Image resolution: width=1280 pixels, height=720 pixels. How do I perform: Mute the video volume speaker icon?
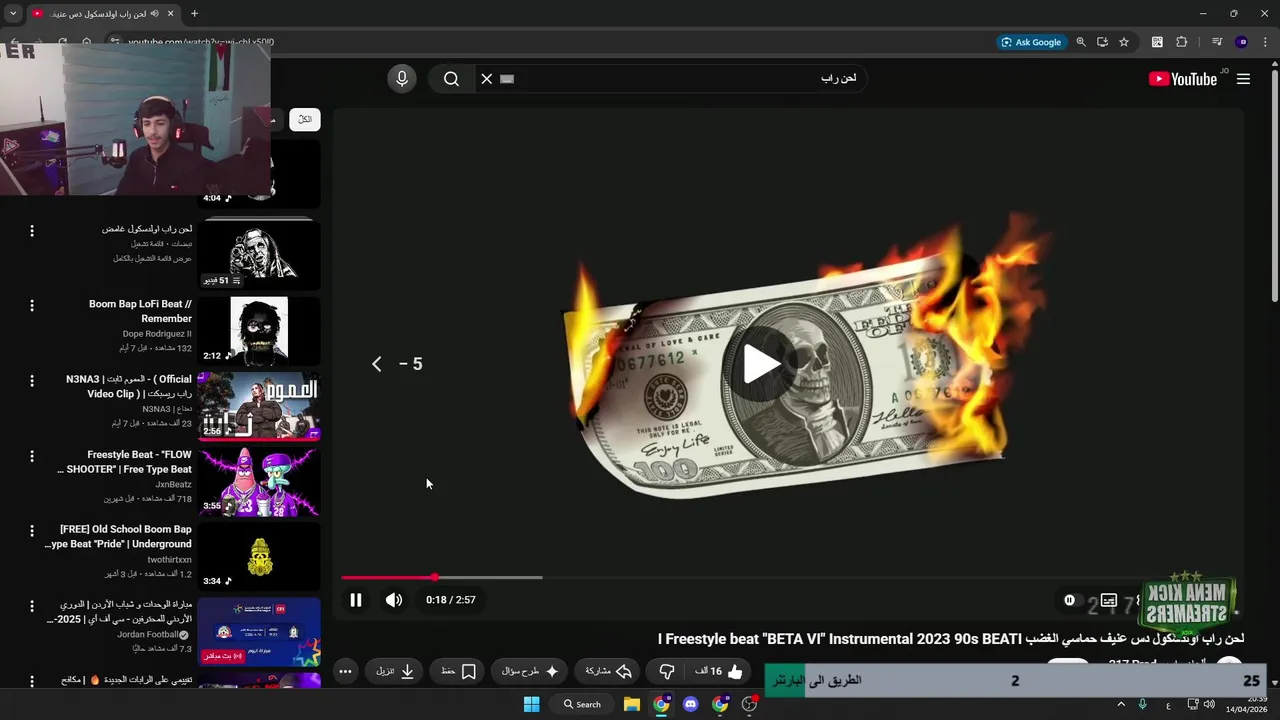[394, 600]
